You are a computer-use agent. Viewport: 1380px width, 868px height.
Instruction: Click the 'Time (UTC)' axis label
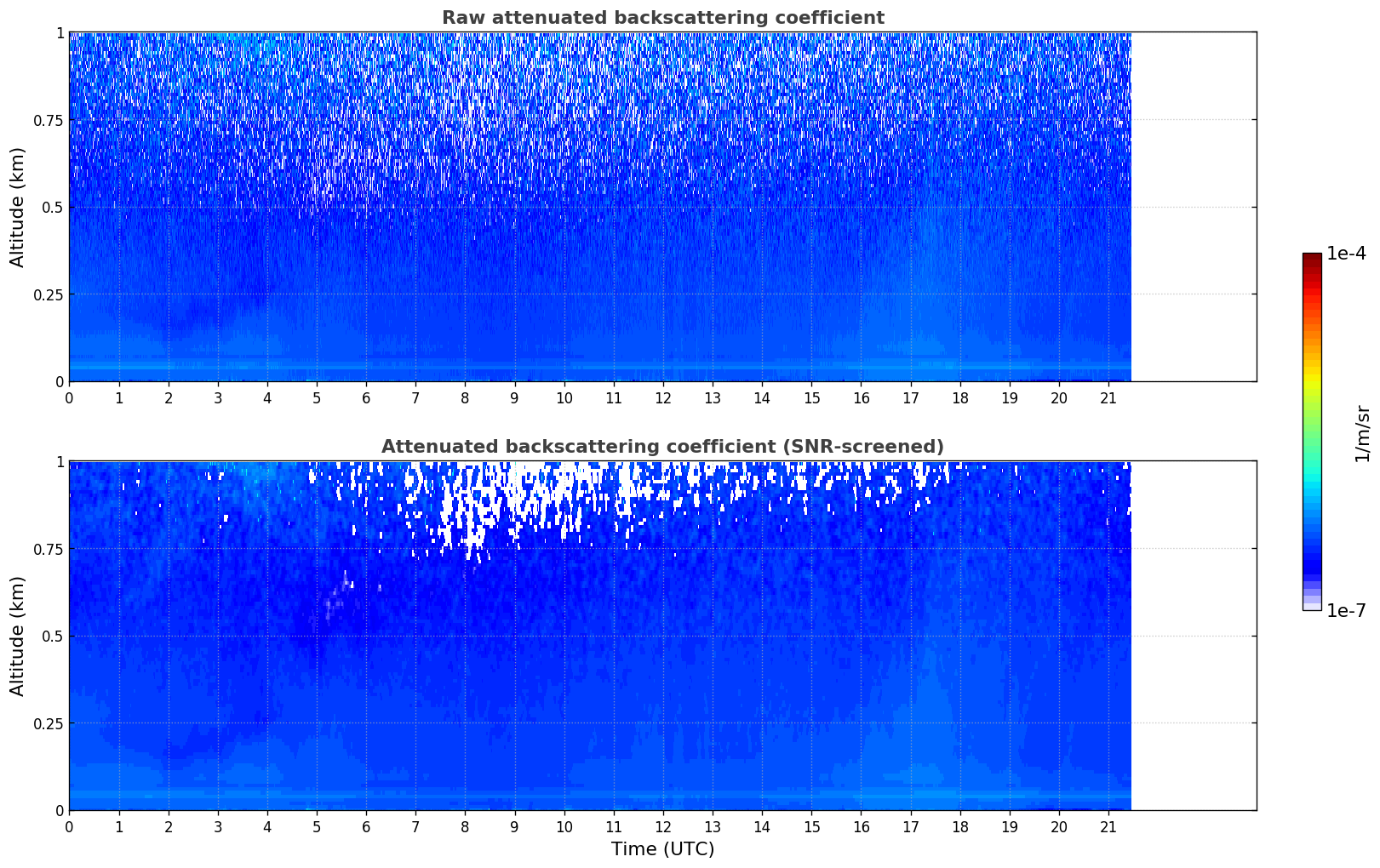click(662, 849)
